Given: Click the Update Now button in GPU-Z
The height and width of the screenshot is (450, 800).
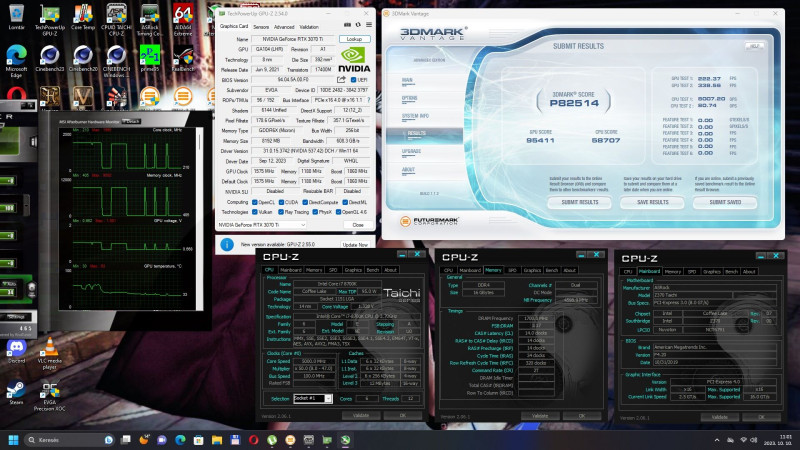Looking at the screenshot, I should point(355,245).
